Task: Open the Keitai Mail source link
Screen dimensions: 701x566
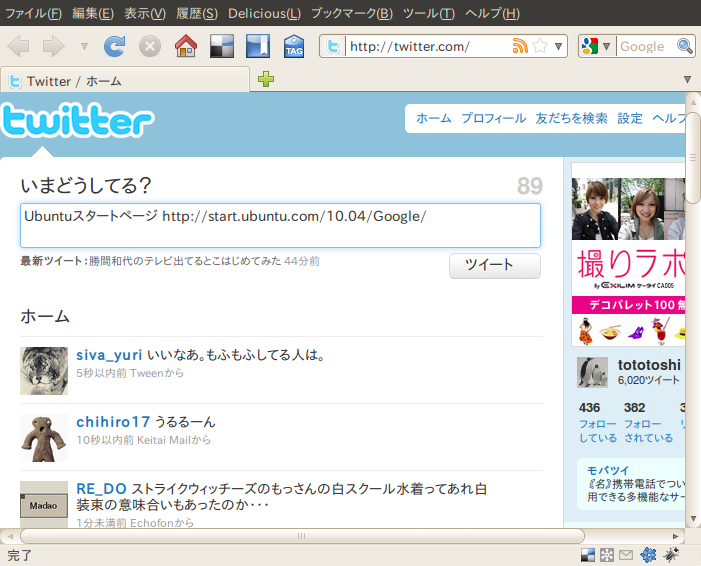Action: pyautogui.click(x=164, y=440)
